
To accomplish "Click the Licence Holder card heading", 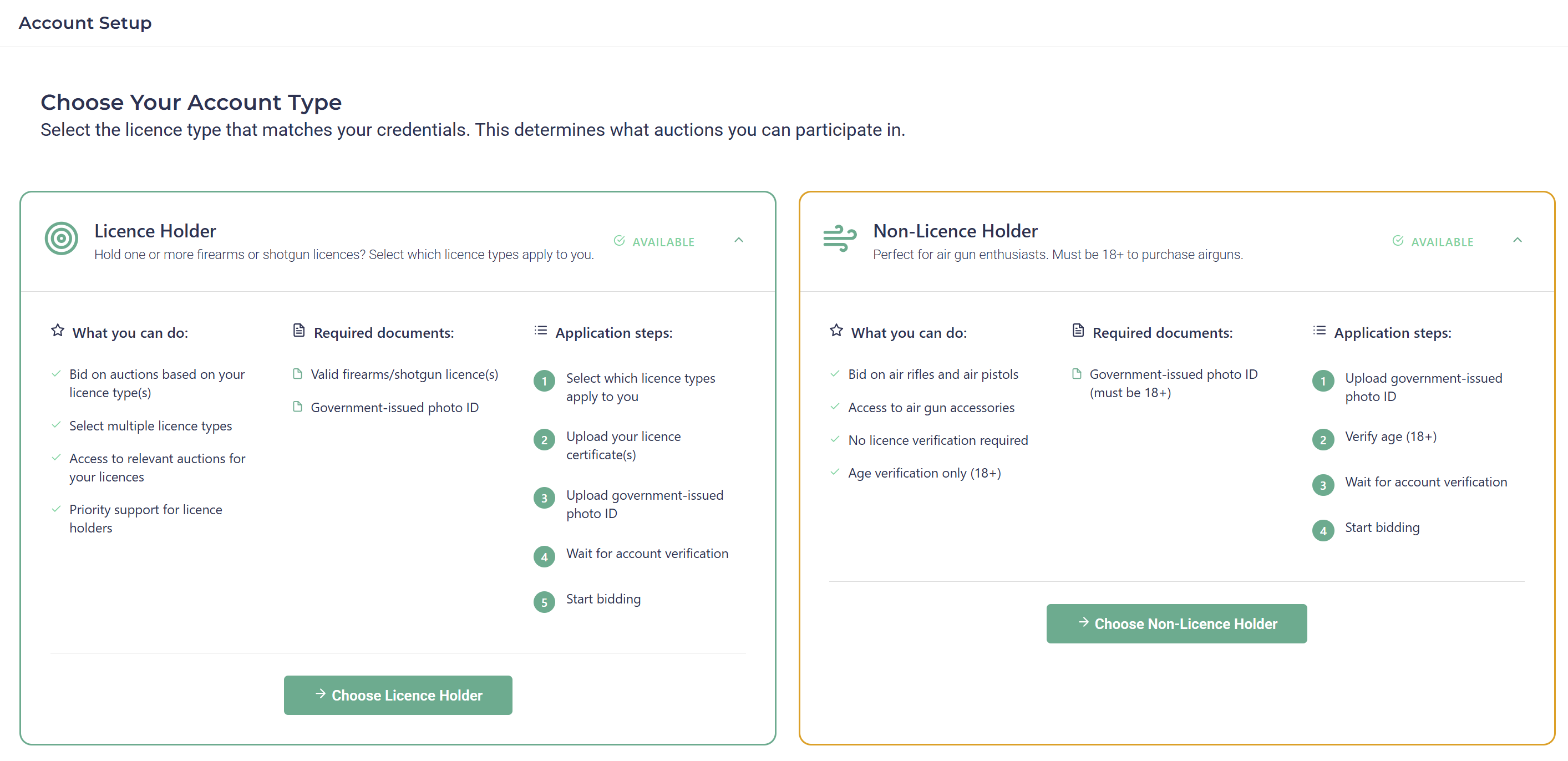I will click(155, 231).
